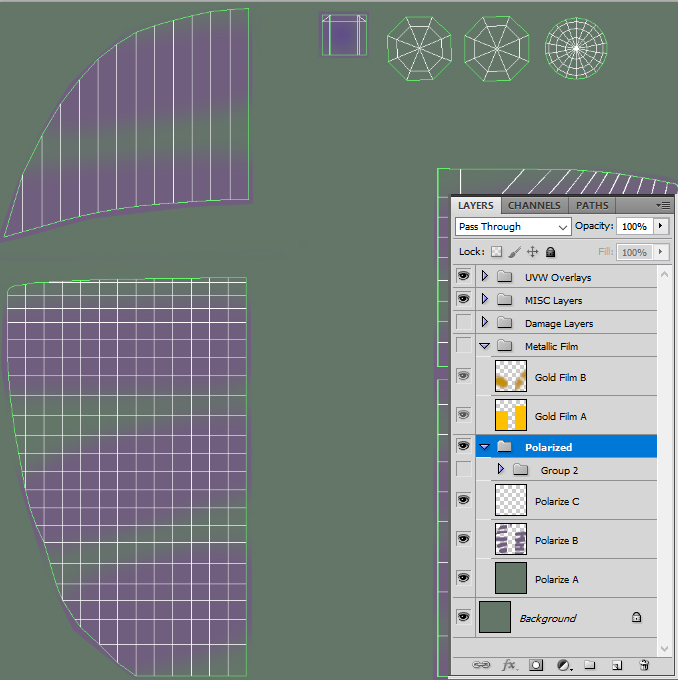Open the Opacity slider arrow

(x=661, y=226)
